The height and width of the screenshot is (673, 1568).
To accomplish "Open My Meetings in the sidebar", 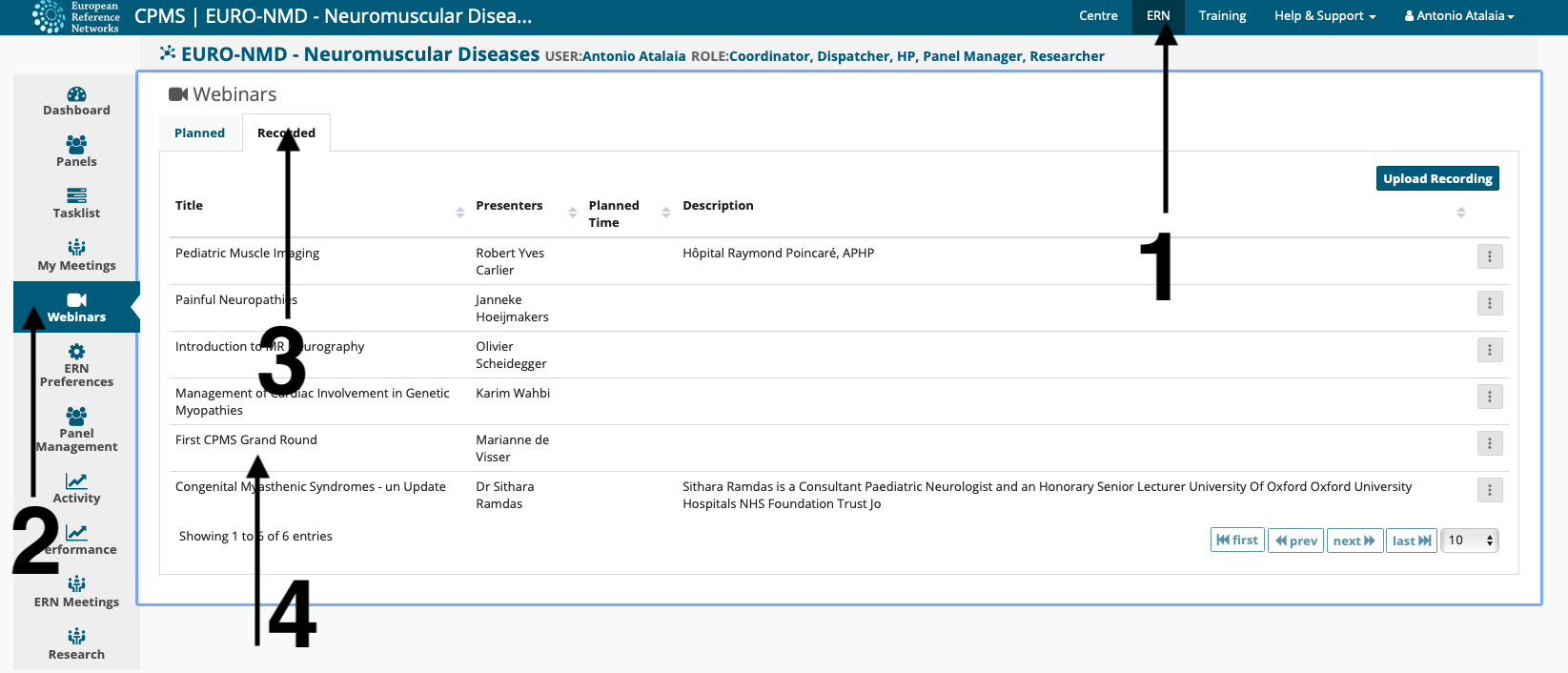I will pyautogui.click(x=76, y=249).
